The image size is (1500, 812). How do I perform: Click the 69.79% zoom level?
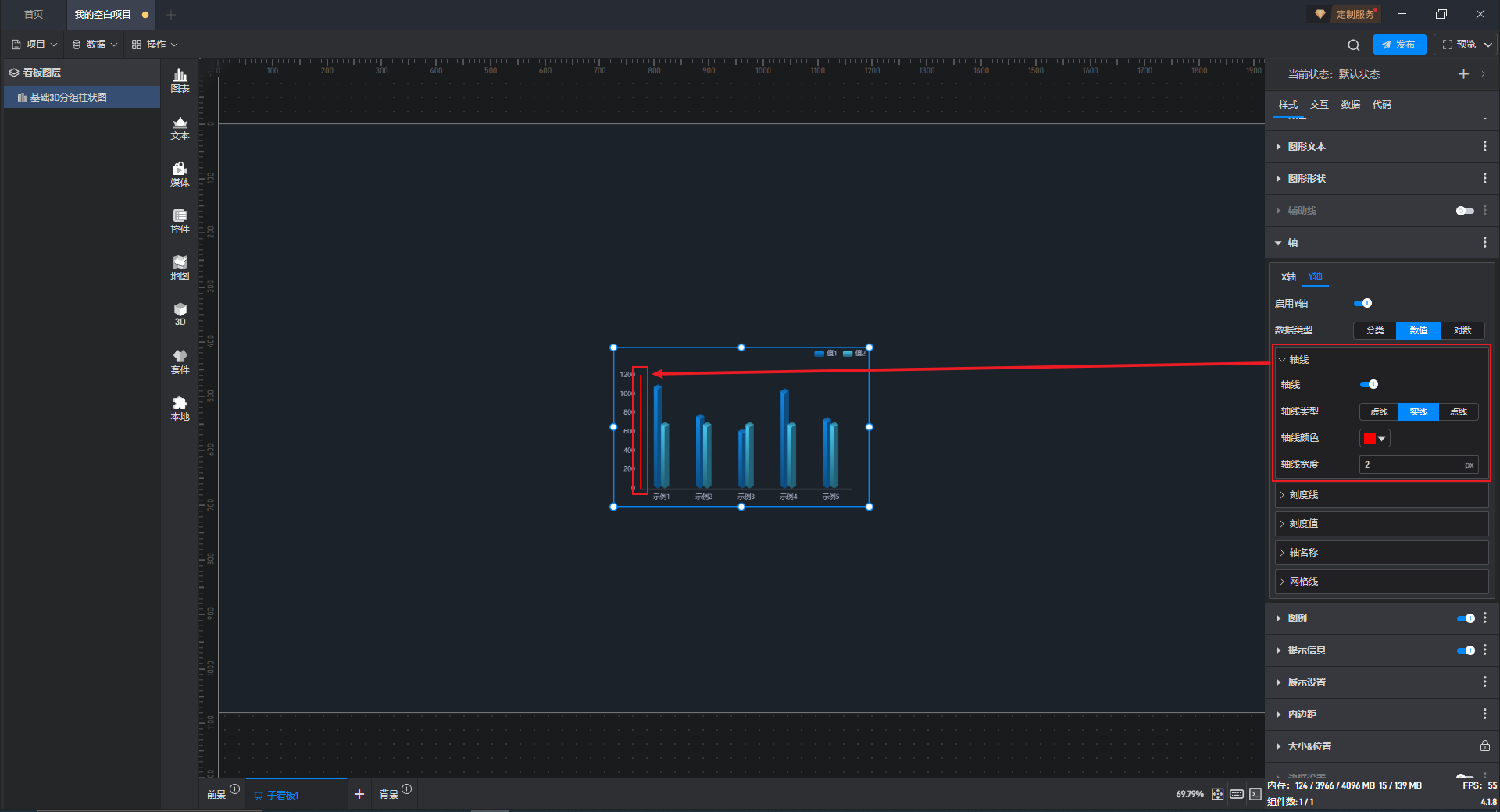pos(1190,794)
